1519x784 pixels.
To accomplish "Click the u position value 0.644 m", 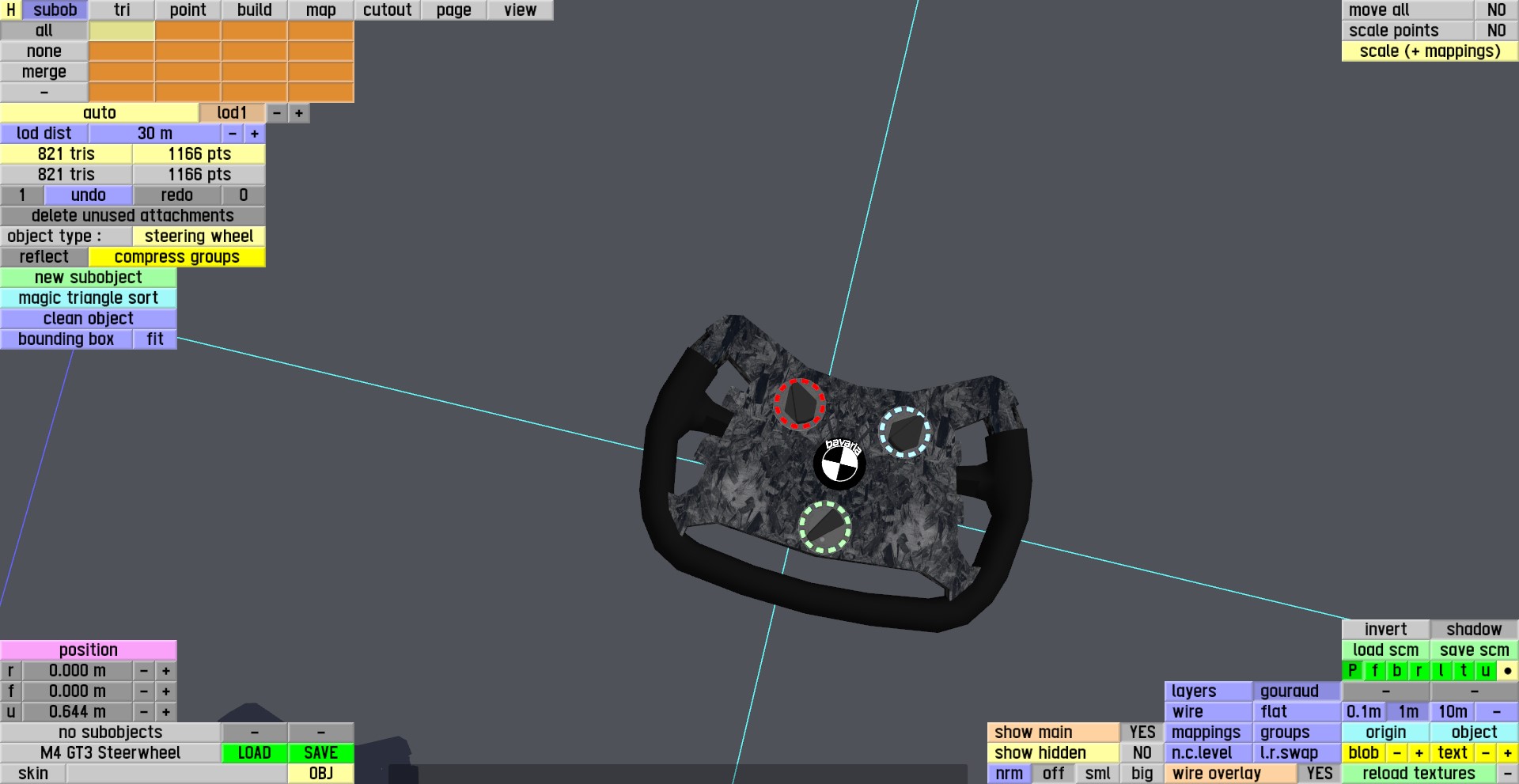I will (78, 712).
